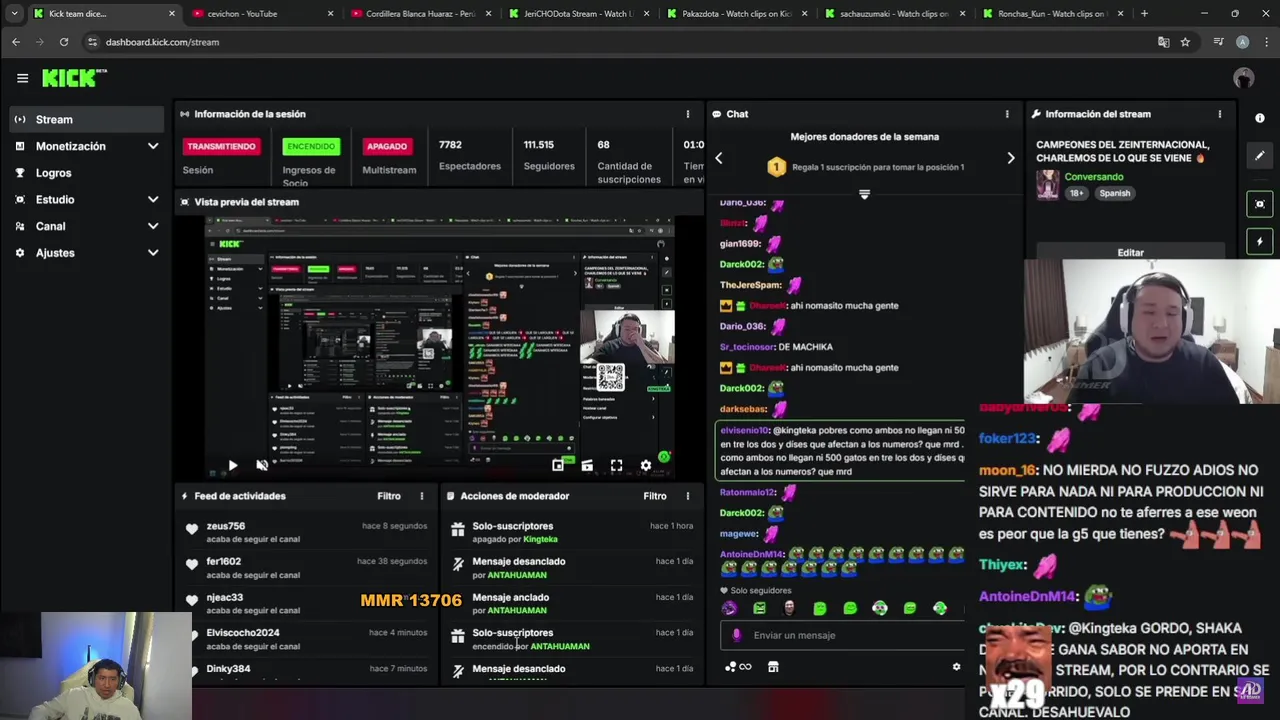Play the stream preview
The image size is (1280, 720).
click(x=232, y=465)
